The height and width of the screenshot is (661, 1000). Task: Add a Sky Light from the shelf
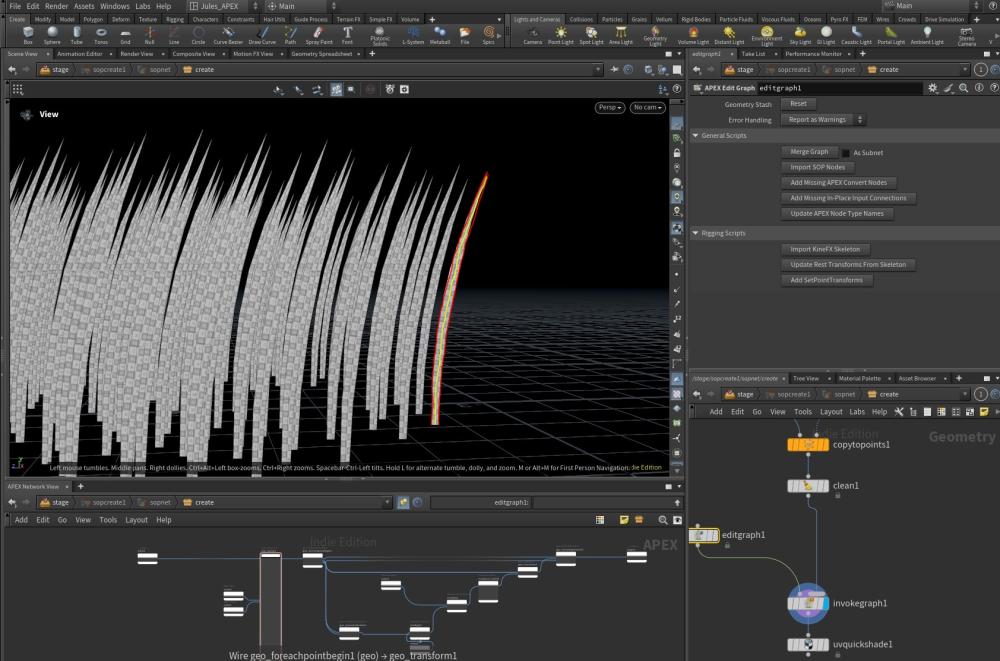click(x=800, y=35)
